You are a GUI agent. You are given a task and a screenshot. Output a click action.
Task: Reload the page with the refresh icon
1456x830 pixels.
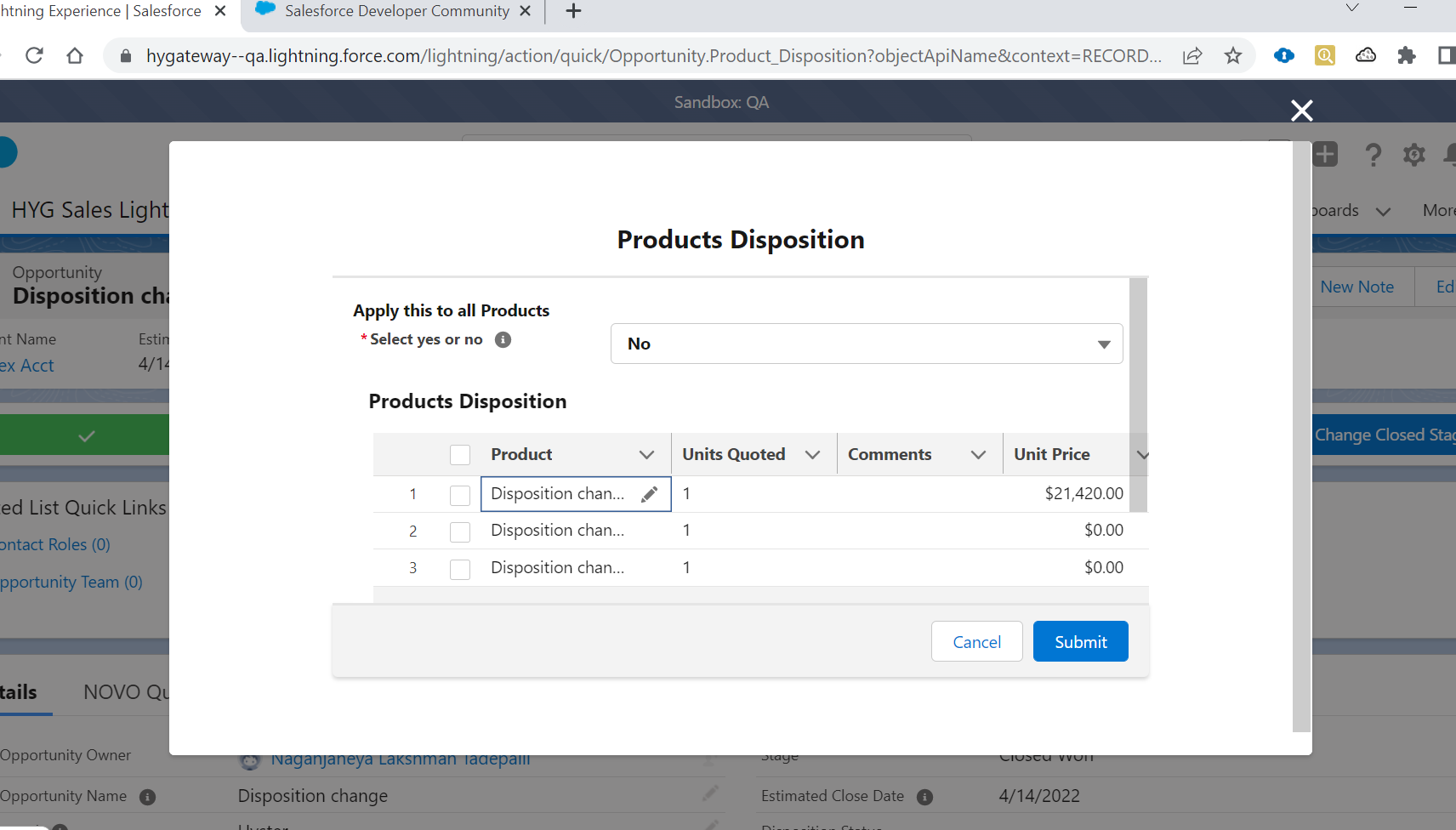(x=34, y=56)
